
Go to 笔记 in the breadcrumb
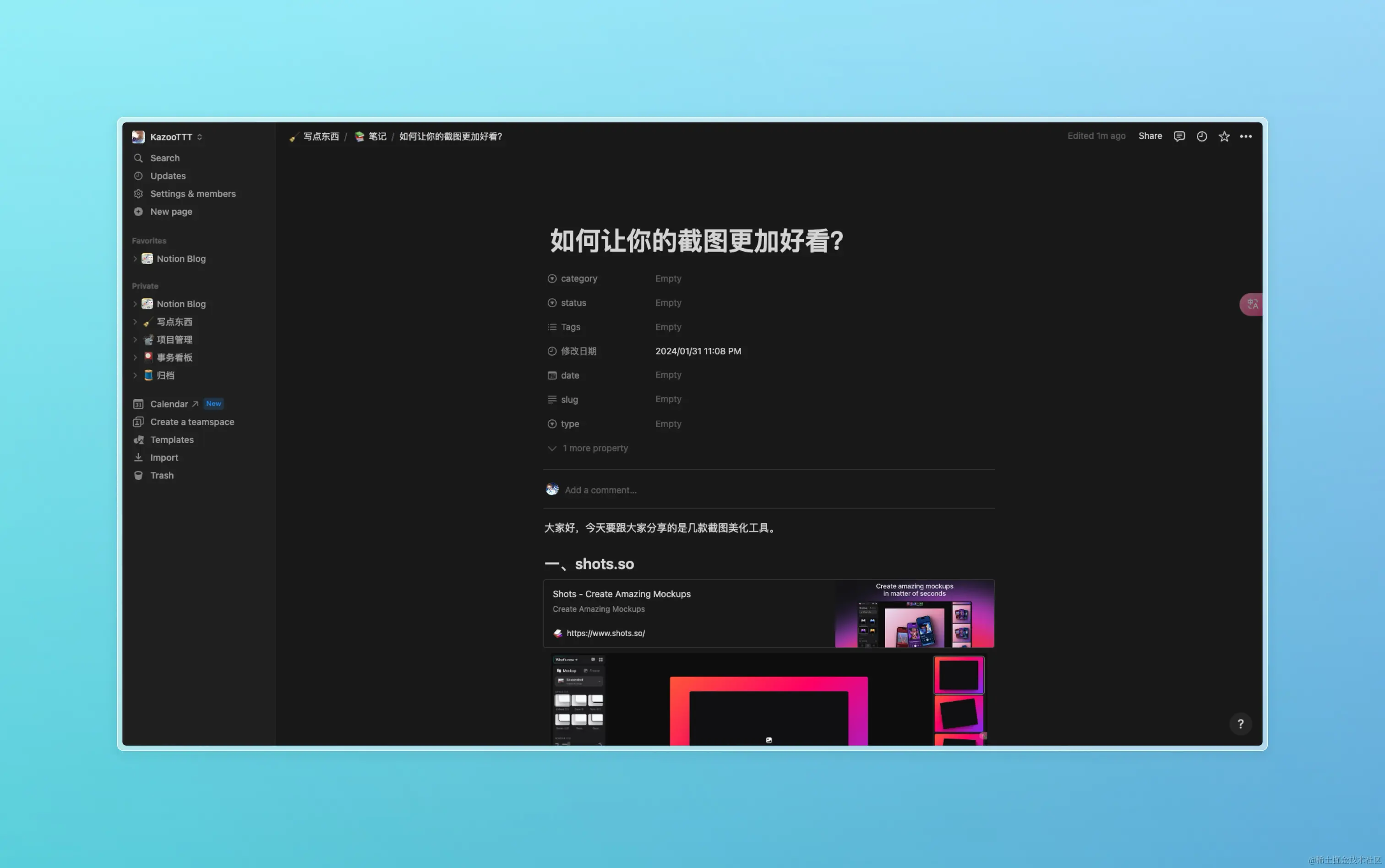[x=376, y=136]
